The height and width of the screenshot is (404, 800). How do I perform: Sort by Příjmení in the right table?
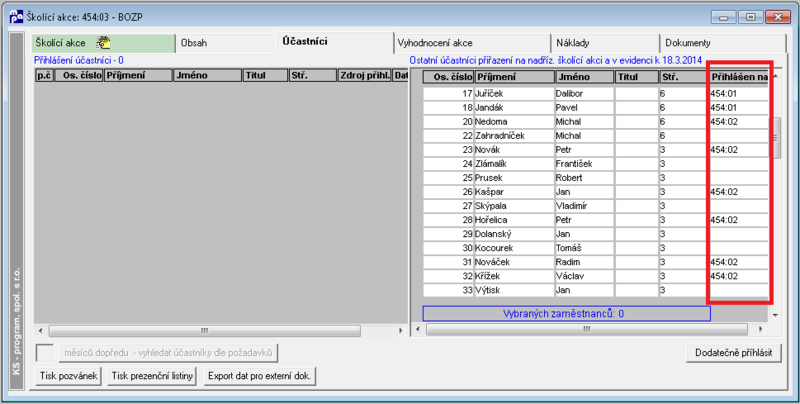(514, 77)
